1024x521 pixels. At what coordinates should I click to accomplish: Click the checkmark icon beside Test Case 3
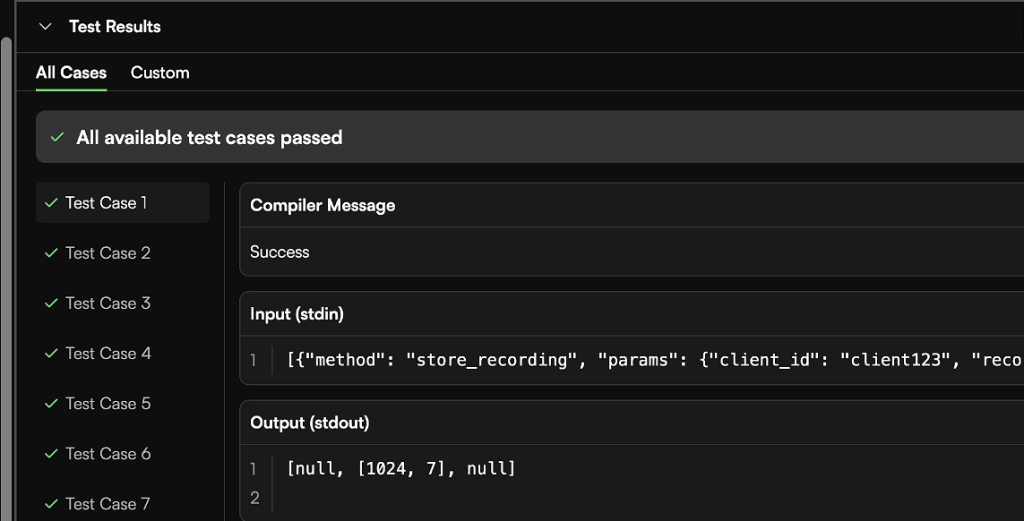pyautogui.click(x=51, y=303)
